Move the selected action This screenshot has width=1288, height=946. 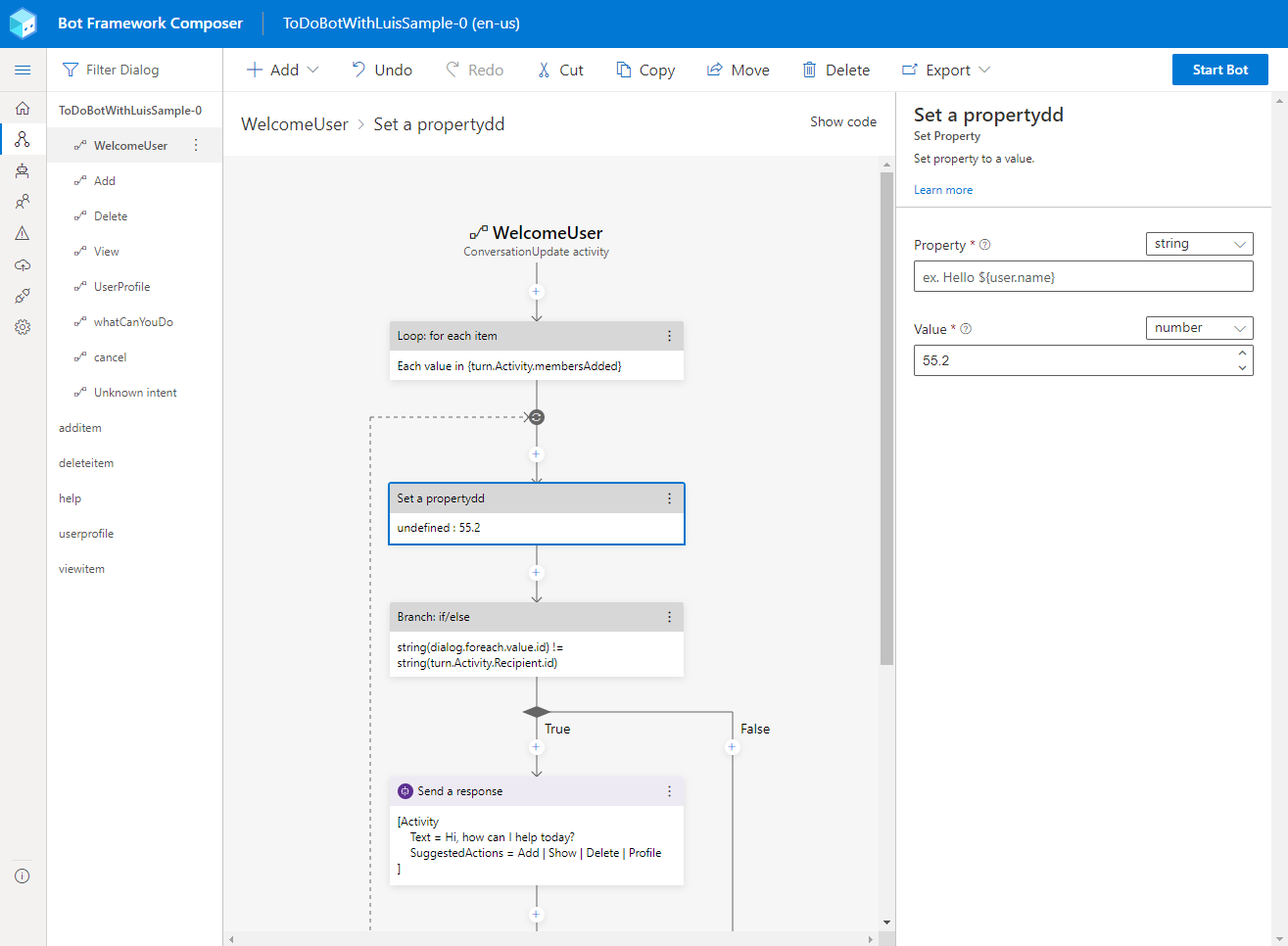(739, 70)
